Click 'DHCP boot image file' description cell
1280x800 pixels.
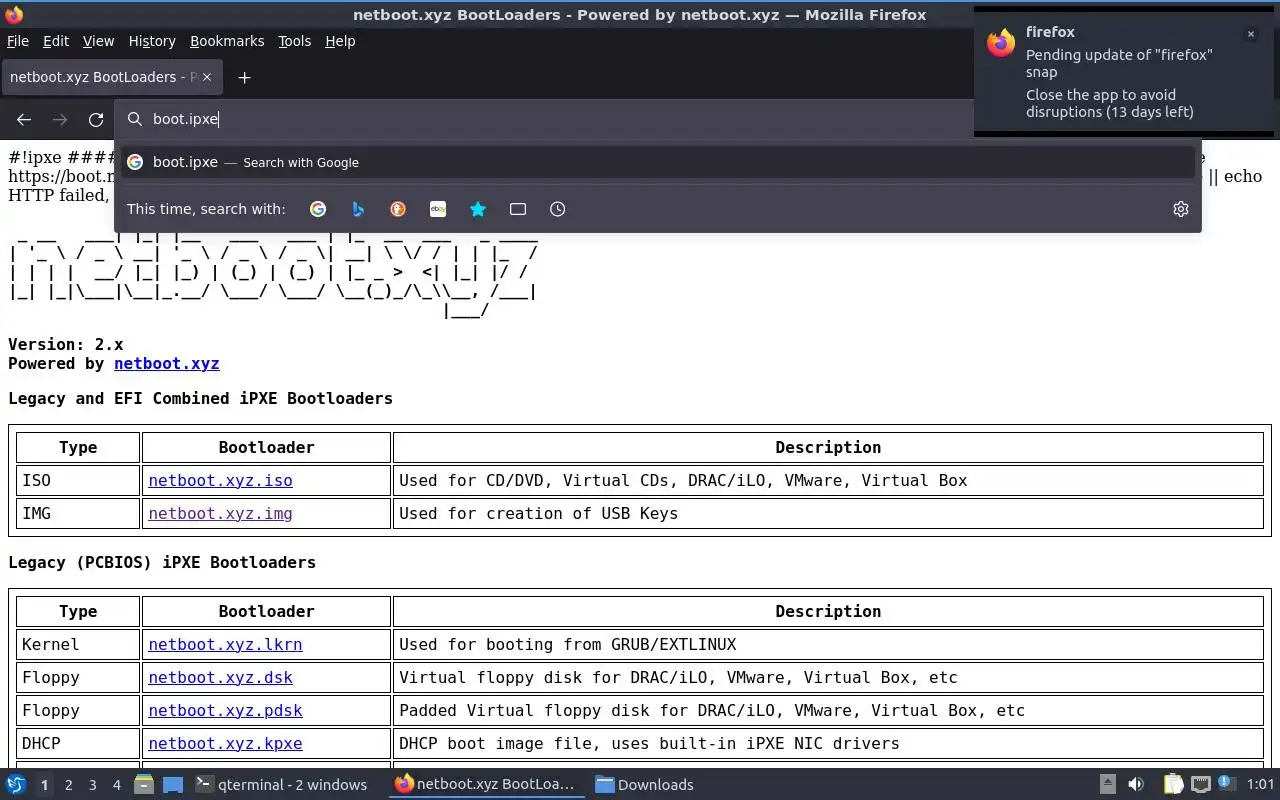[828, 743]
